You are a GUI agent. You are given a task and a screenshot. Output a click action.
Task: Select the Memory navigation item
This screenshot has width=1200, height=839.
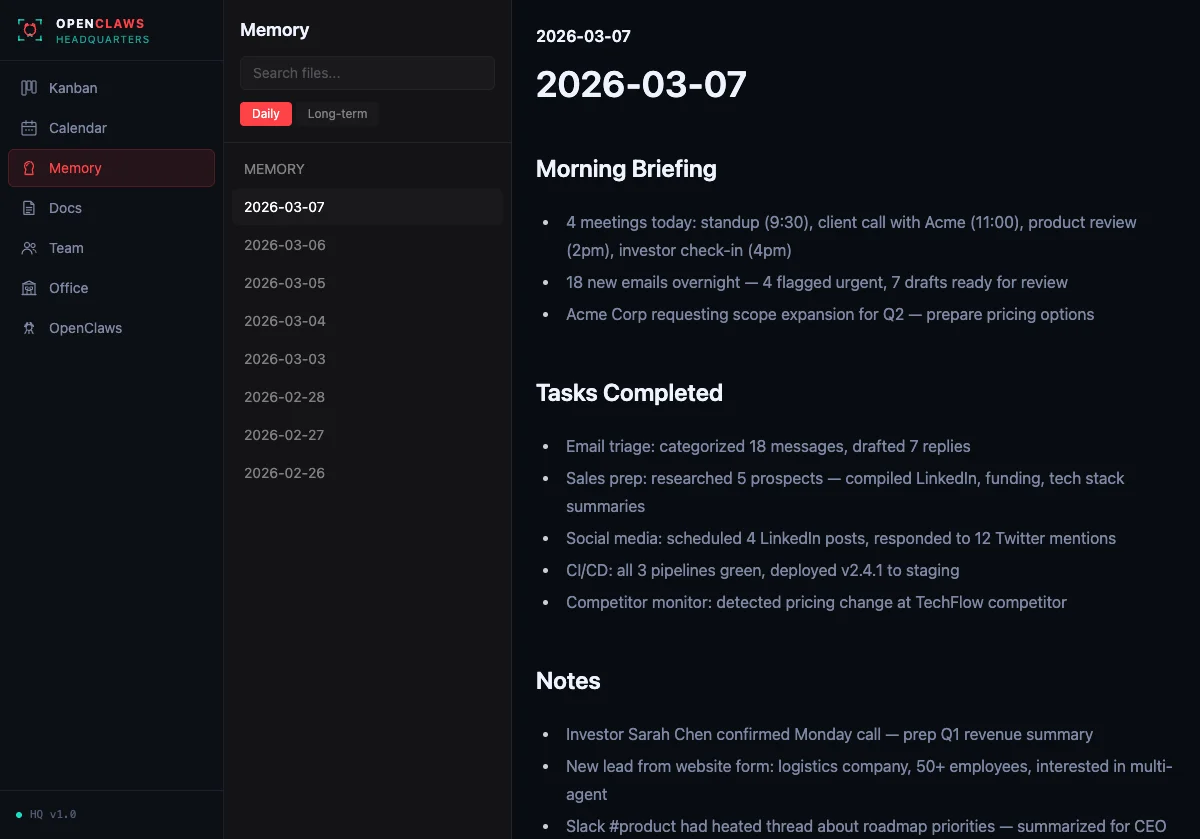(111, 168)
